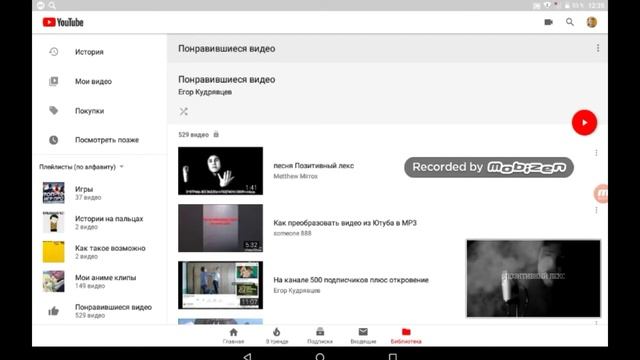The width and height of the screenshot is (640, 360).
Task: Open the YouTube home logo
Action: 63,22
